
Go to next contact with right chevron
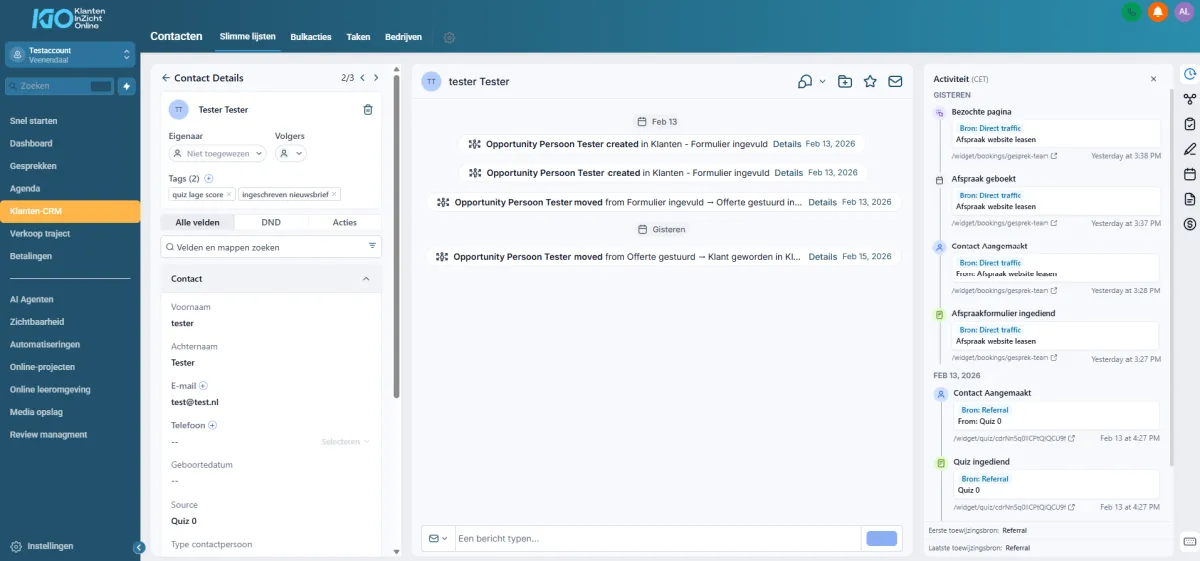[376, 78]
